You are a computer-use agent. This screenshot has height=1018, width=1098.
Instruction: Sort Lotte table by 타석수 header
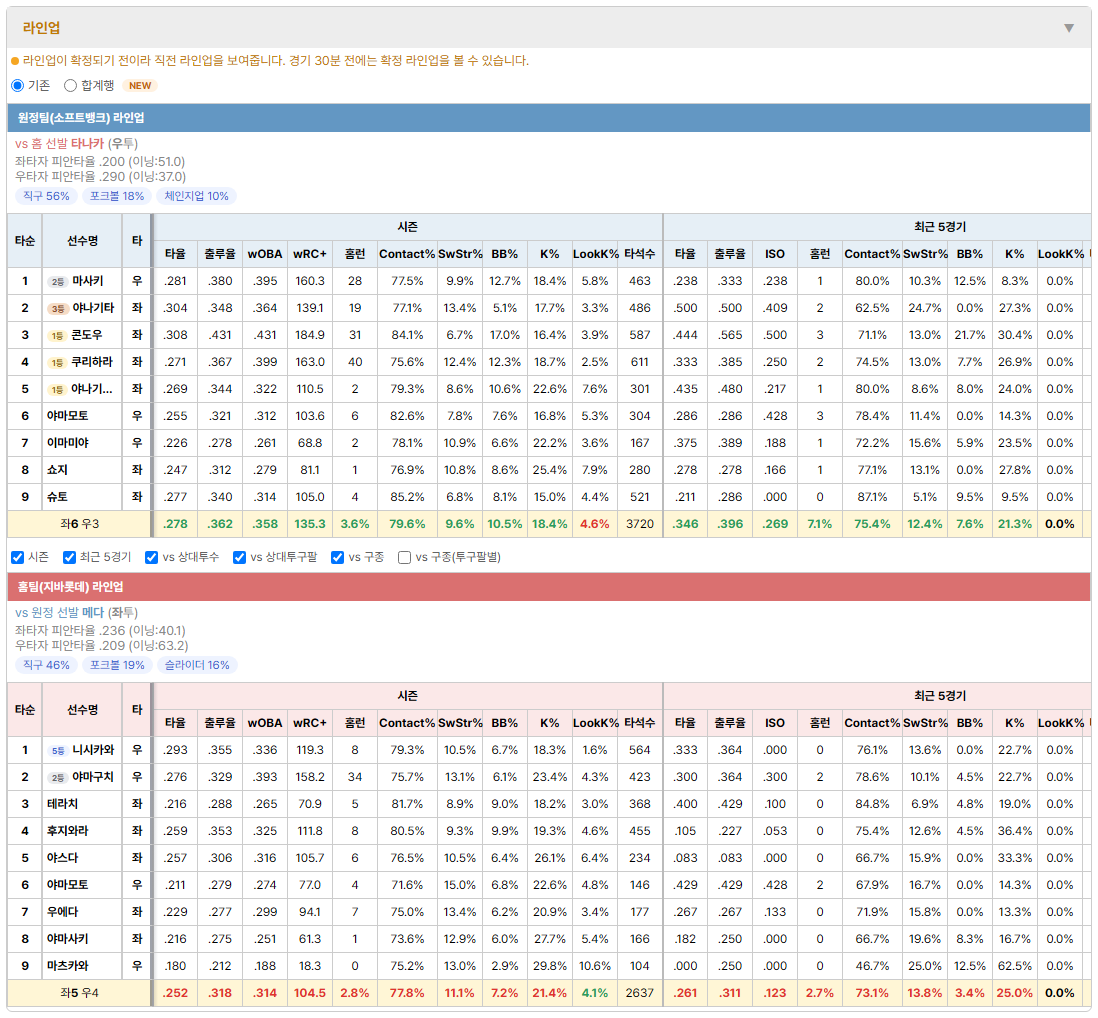point(639,723)
